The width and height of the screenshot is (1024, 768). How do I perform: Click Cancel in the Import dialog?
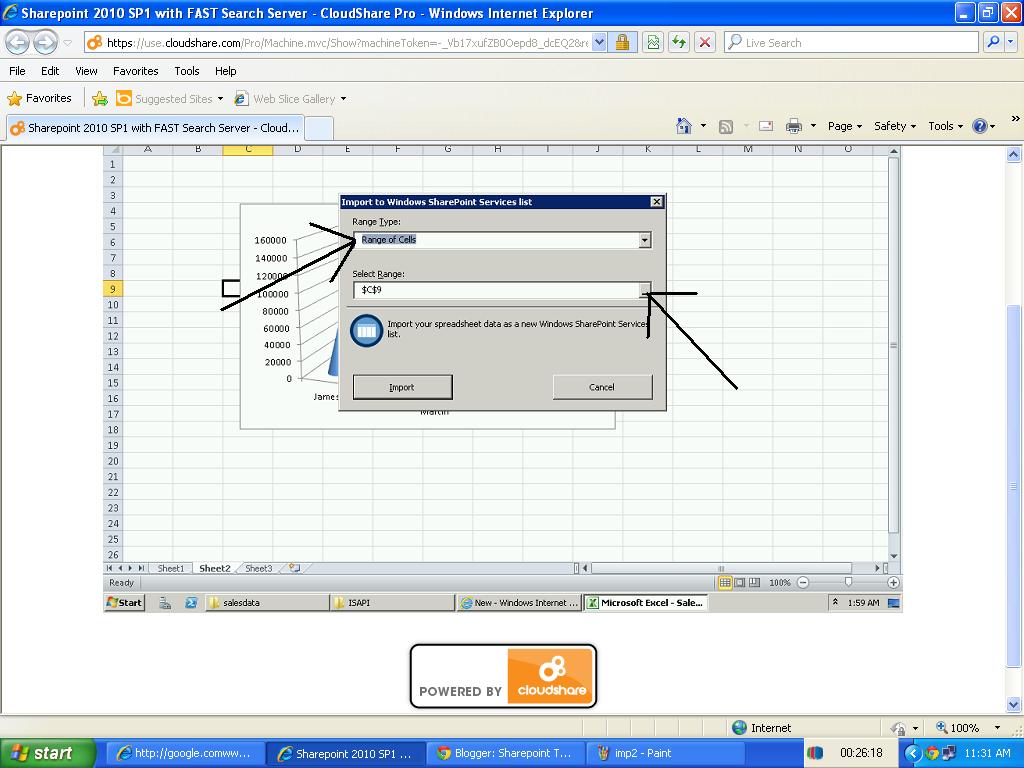602,387
